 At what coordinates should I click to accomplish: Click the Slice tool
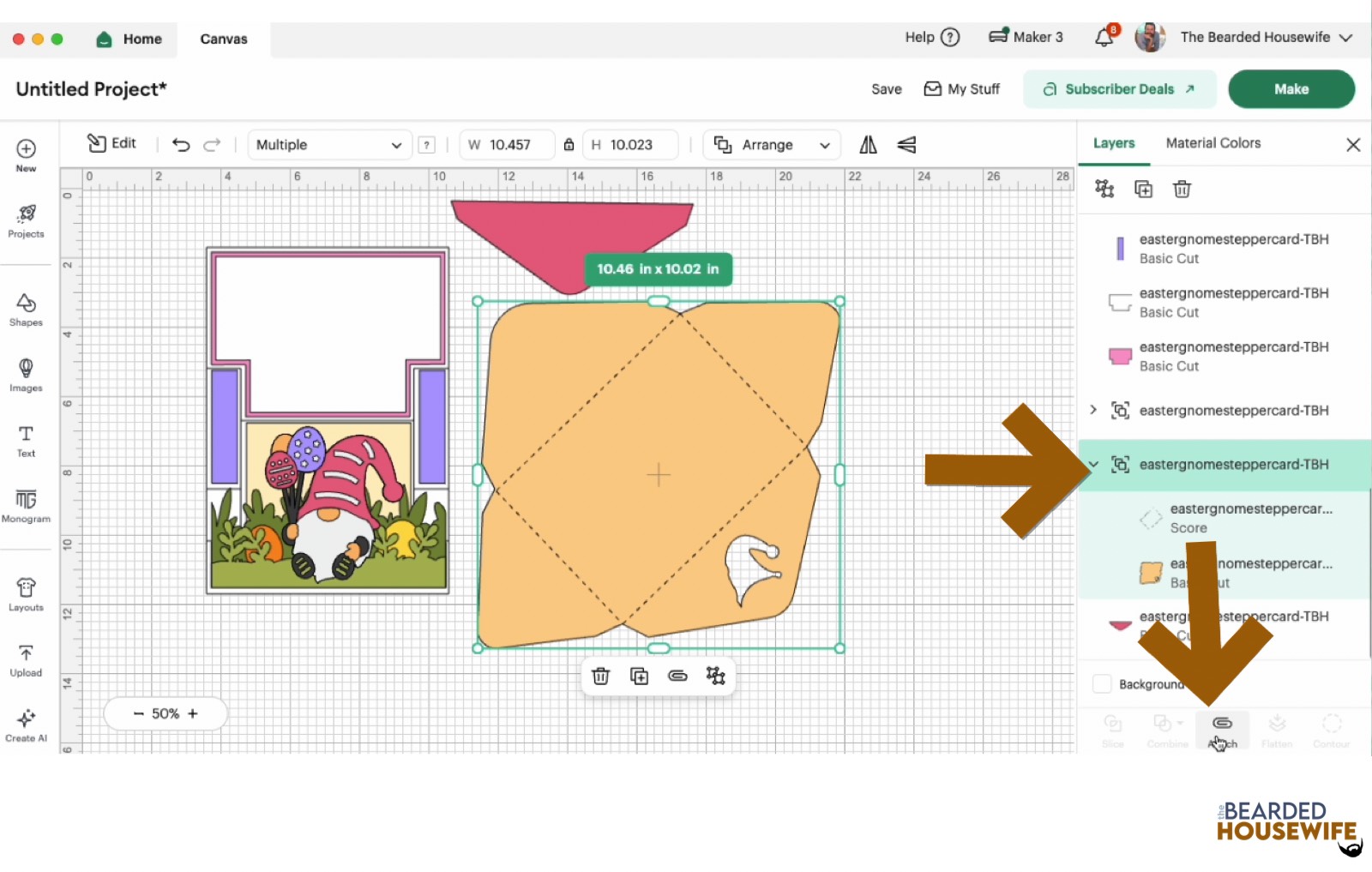[x=1113, y=731]
